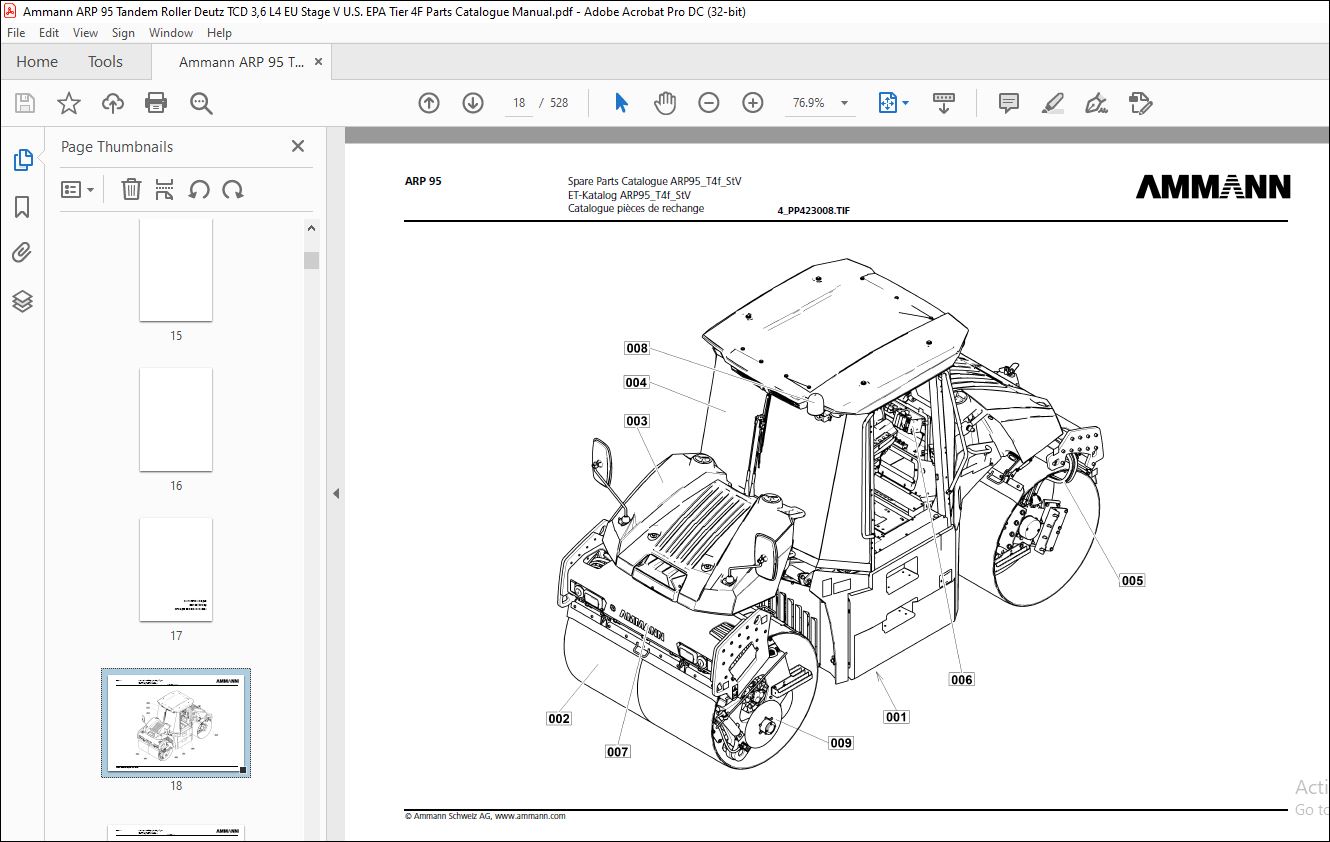
Task: Click the 4_PP423008.TIF text
Action: (x=814, y=211)
